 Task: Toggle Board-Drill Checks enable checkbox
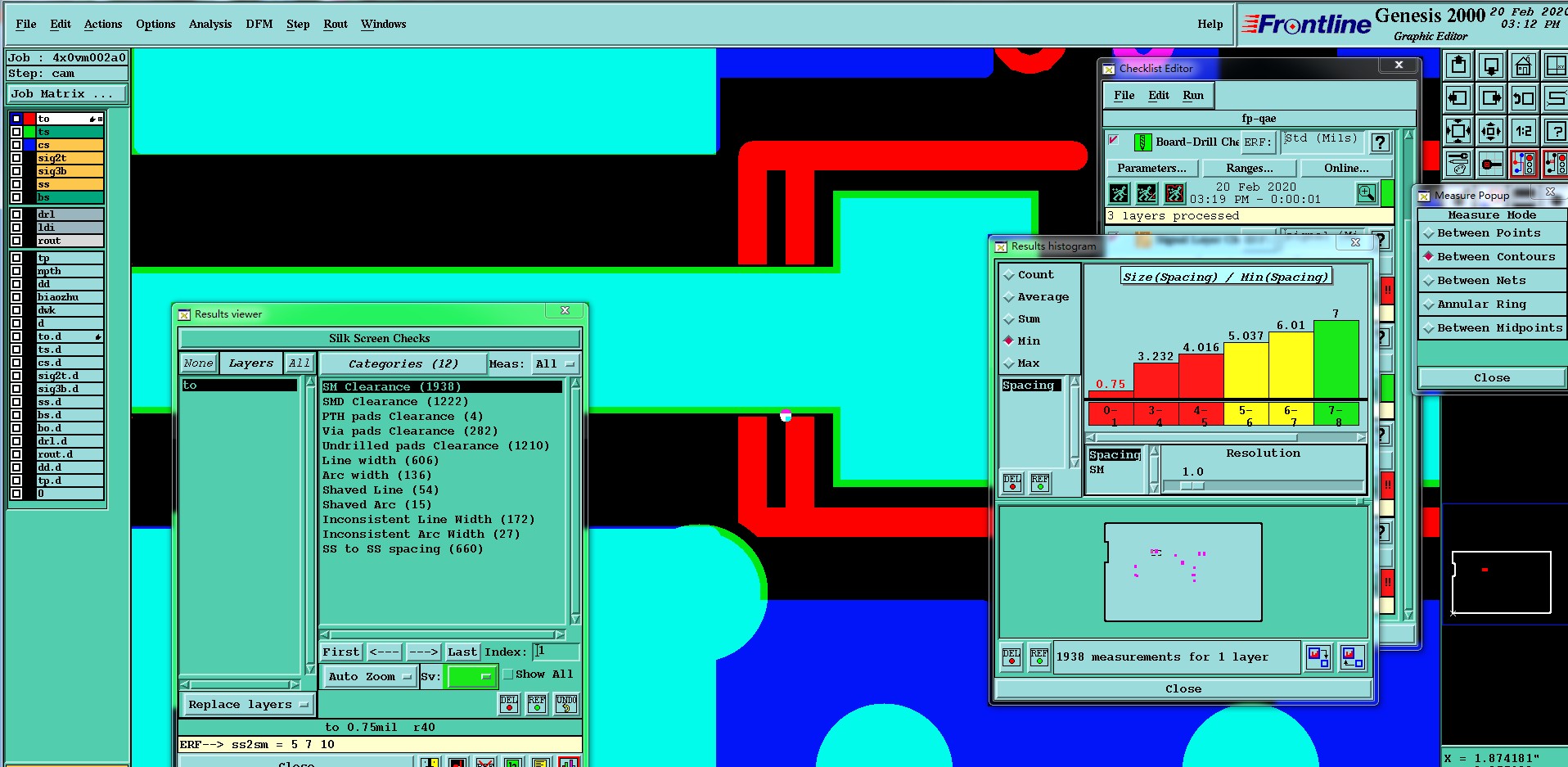(x=1114, y=140)
